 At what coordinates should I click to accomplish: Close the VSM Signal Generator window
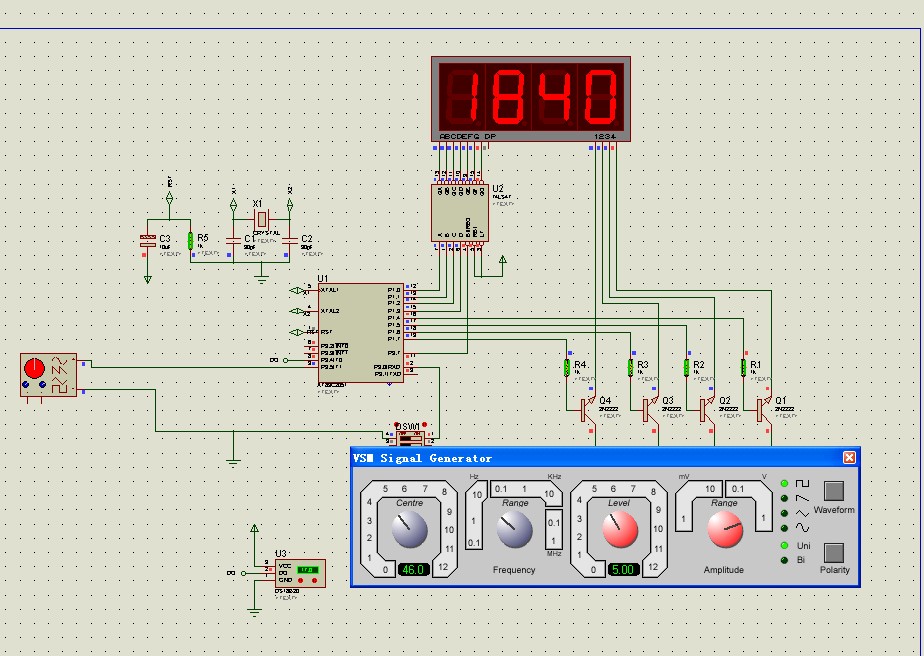(849, 458)
